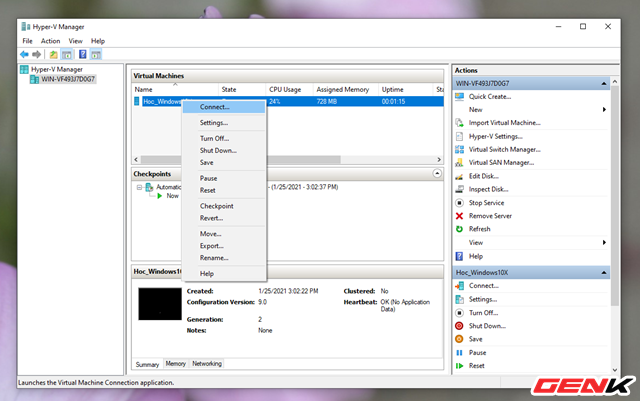Expand the New submenu arrow in Actions
Image resolution: width=640 pixels, height=401 pixels.
(x=604, y=109)
